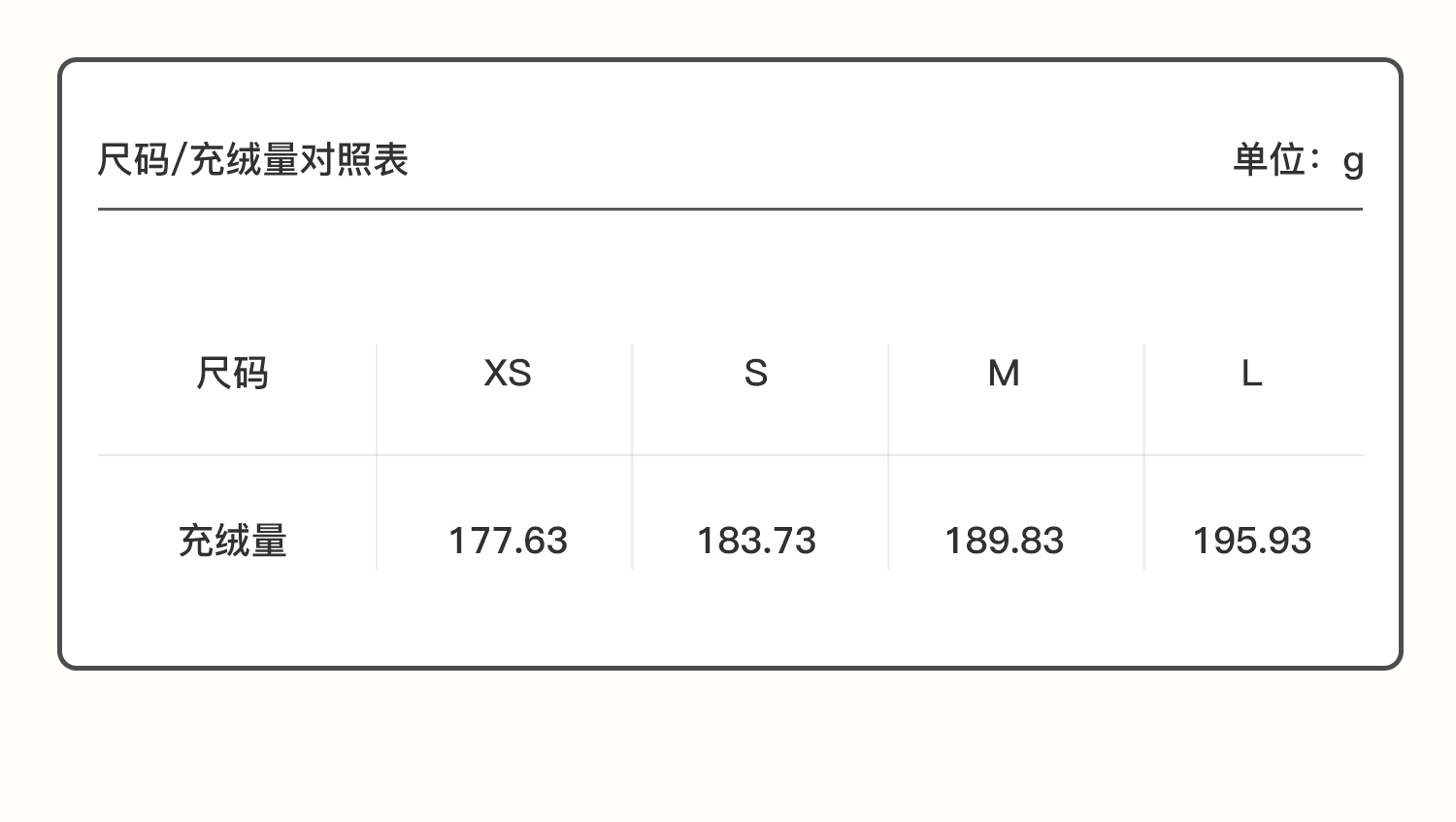1456x822 pixels.
Task: Click the 177.63 fill weight value
Action: tap(507, 541)
